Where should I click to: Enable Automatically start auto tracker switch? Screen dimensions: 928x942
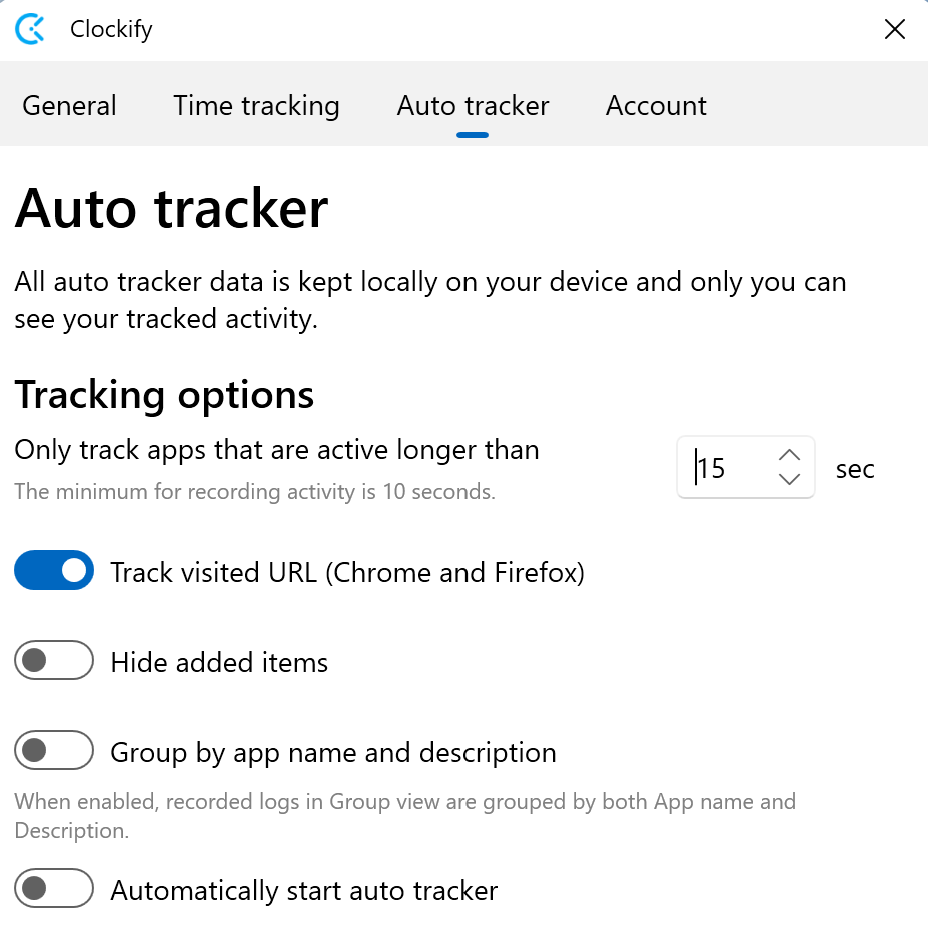tap(54, 889)
